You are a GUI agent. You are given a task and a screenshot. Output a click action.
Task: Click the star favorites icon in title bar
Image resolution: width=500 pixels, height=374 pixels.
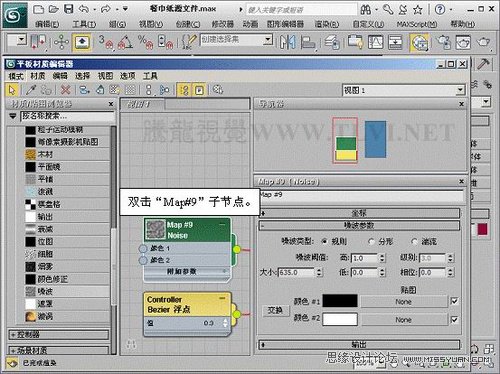[x=418, y=10]
